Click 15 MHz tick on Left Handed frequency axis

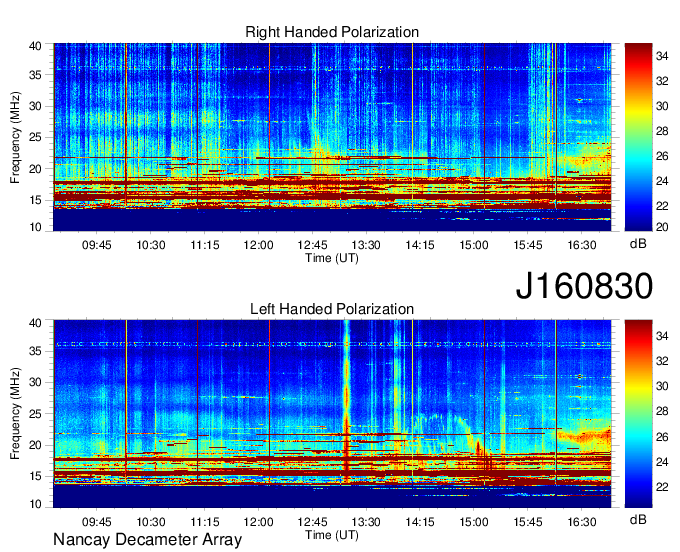point(35,476)
